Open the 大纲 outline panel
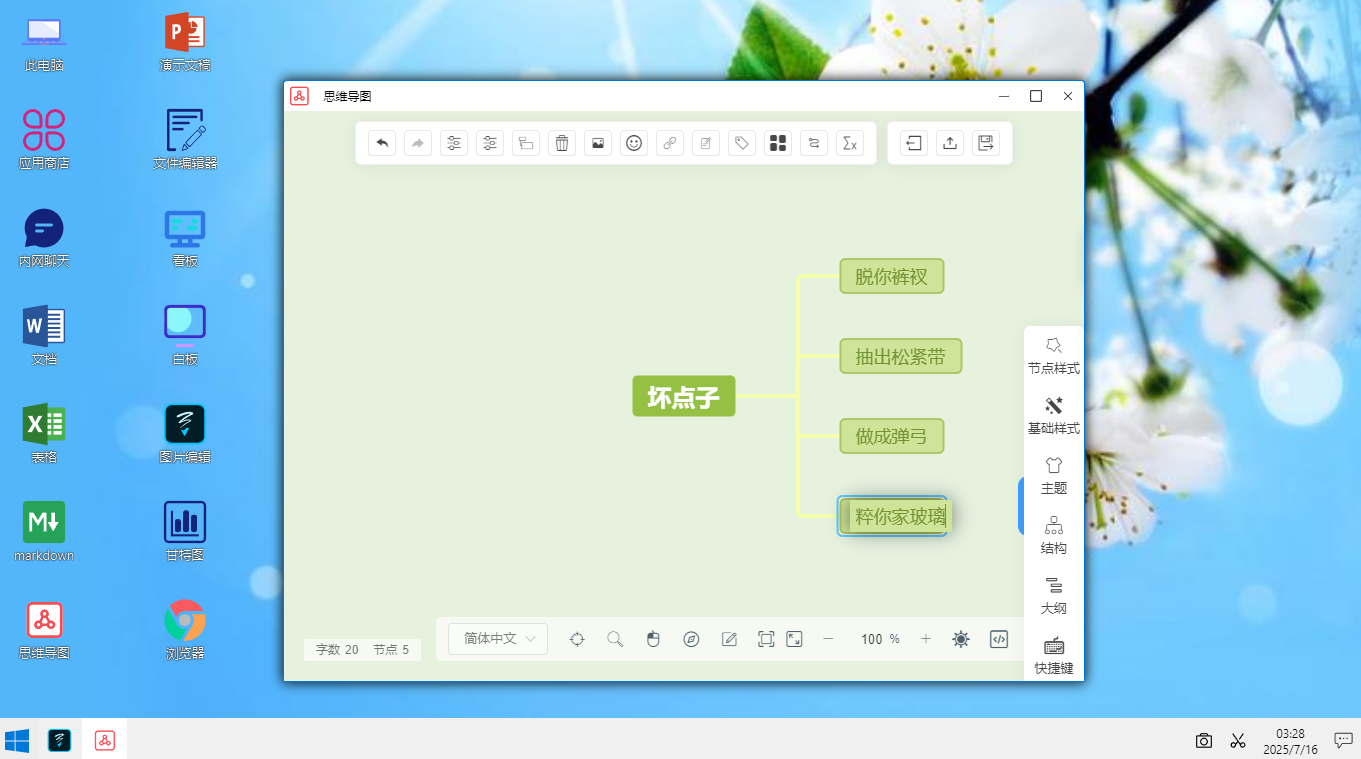Screen dimensions: 1361x759 pyautogui.click(x=1054, y=596)
